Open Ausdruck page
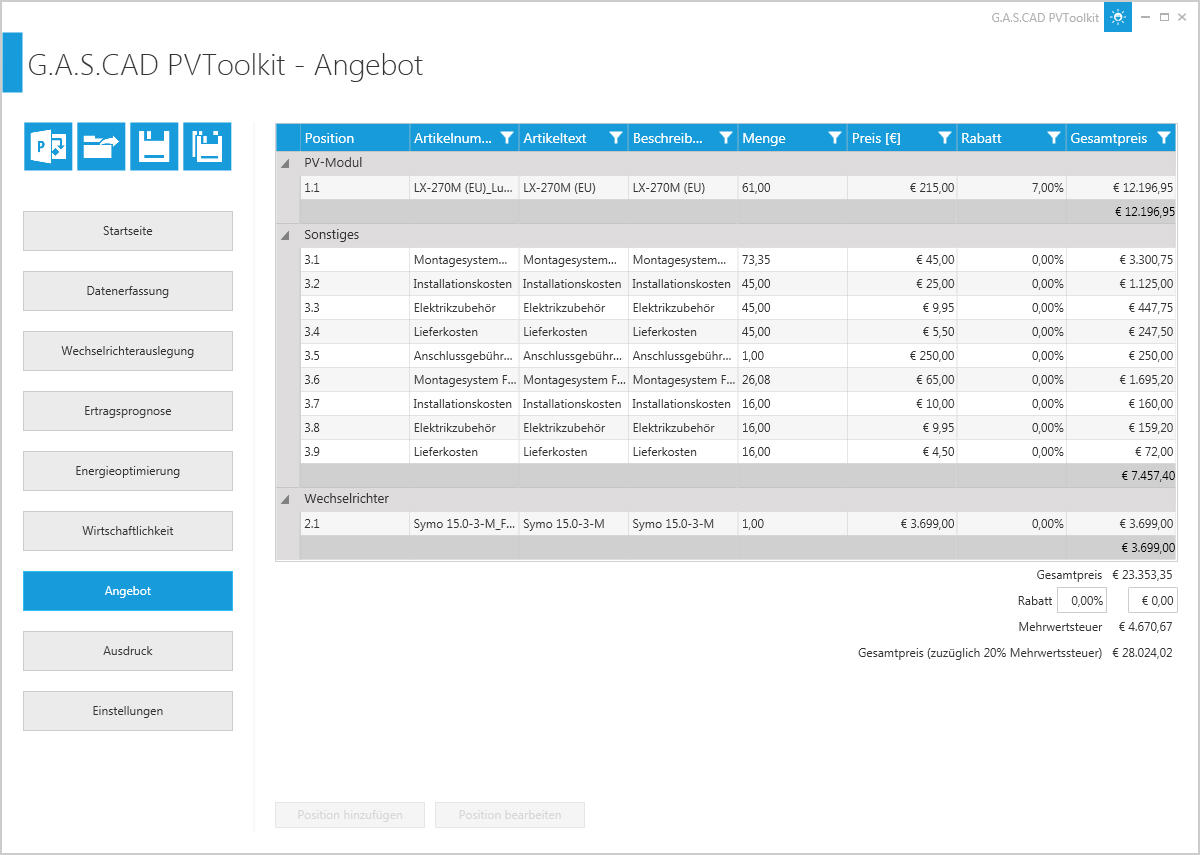The width and height of the screenshot is (1200, 855). 128,651
